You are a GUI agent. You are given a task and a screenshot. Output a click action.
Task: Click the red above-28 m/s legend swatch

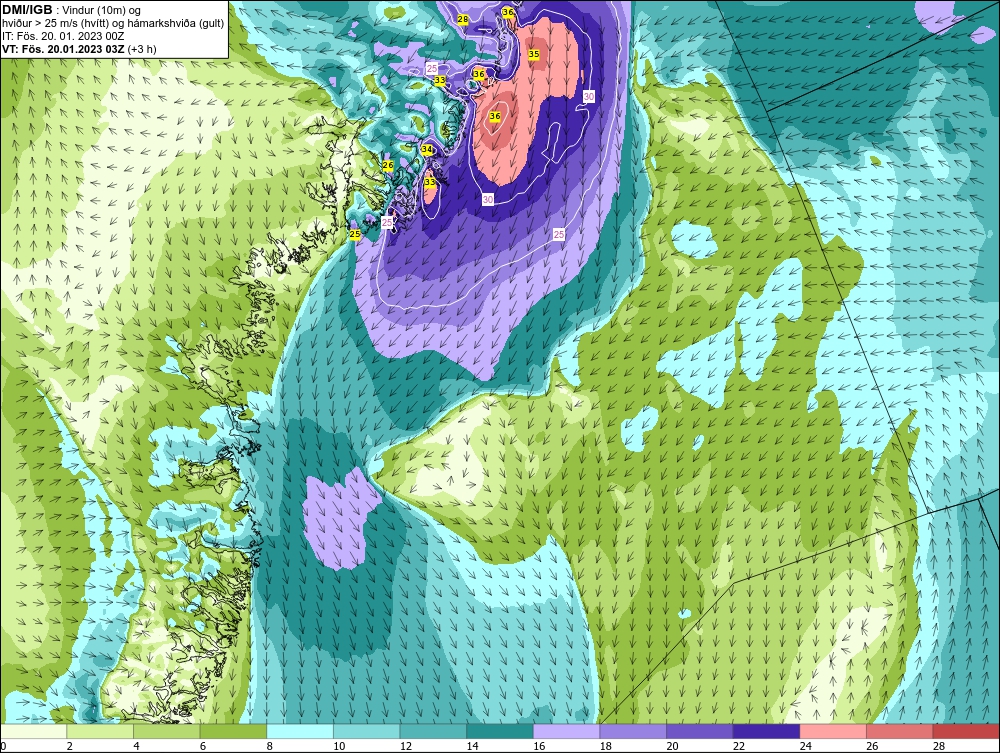point(966,731)
